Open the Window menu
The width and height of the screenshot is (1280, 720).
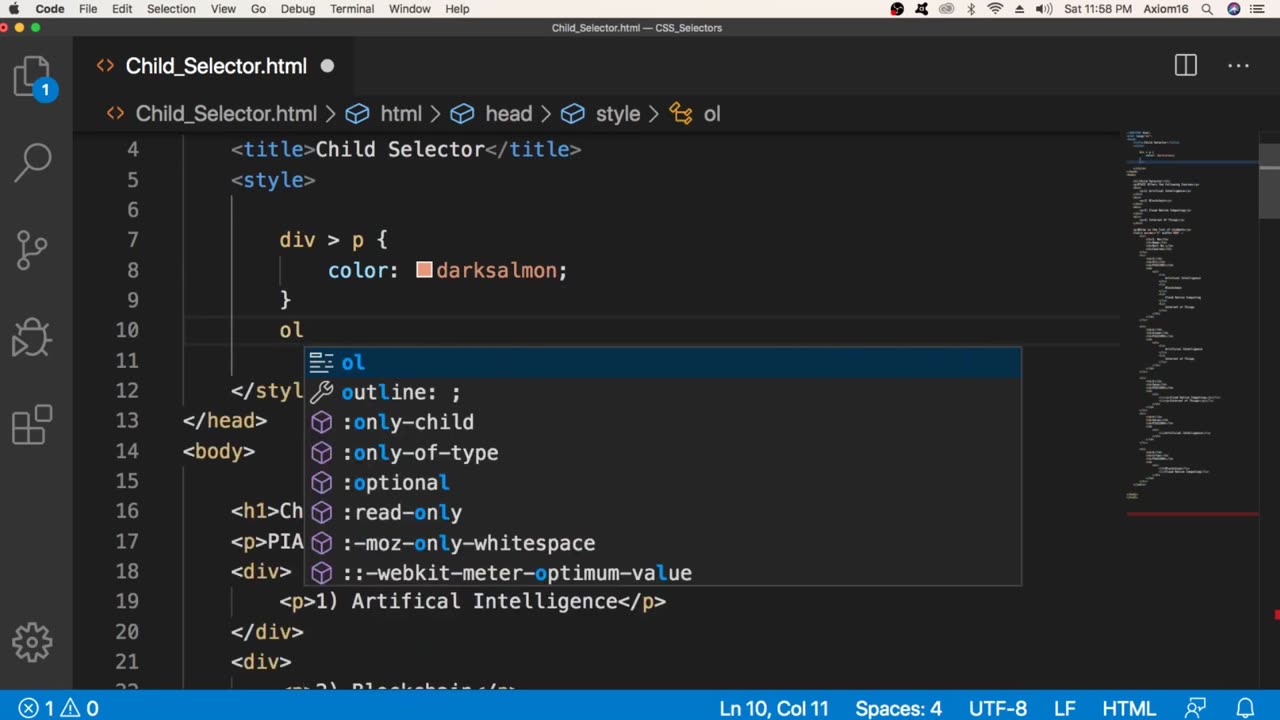[x=409, y=9]
